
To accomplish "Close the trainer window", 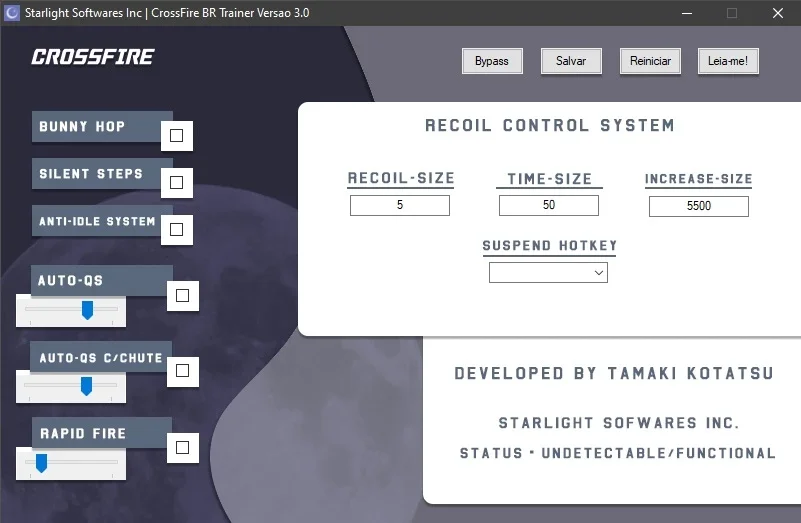I will pyautogui.click(x=778, y=13).
